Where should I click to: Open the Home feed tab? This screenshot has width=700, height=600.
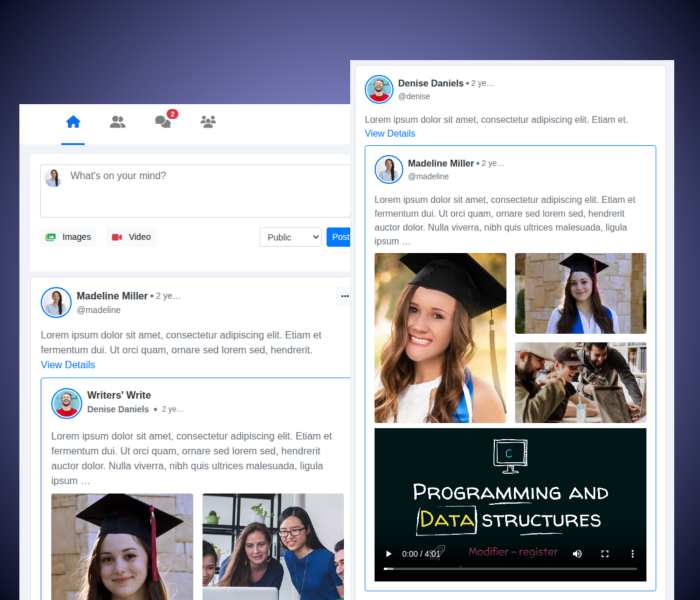tap(73, 122)
